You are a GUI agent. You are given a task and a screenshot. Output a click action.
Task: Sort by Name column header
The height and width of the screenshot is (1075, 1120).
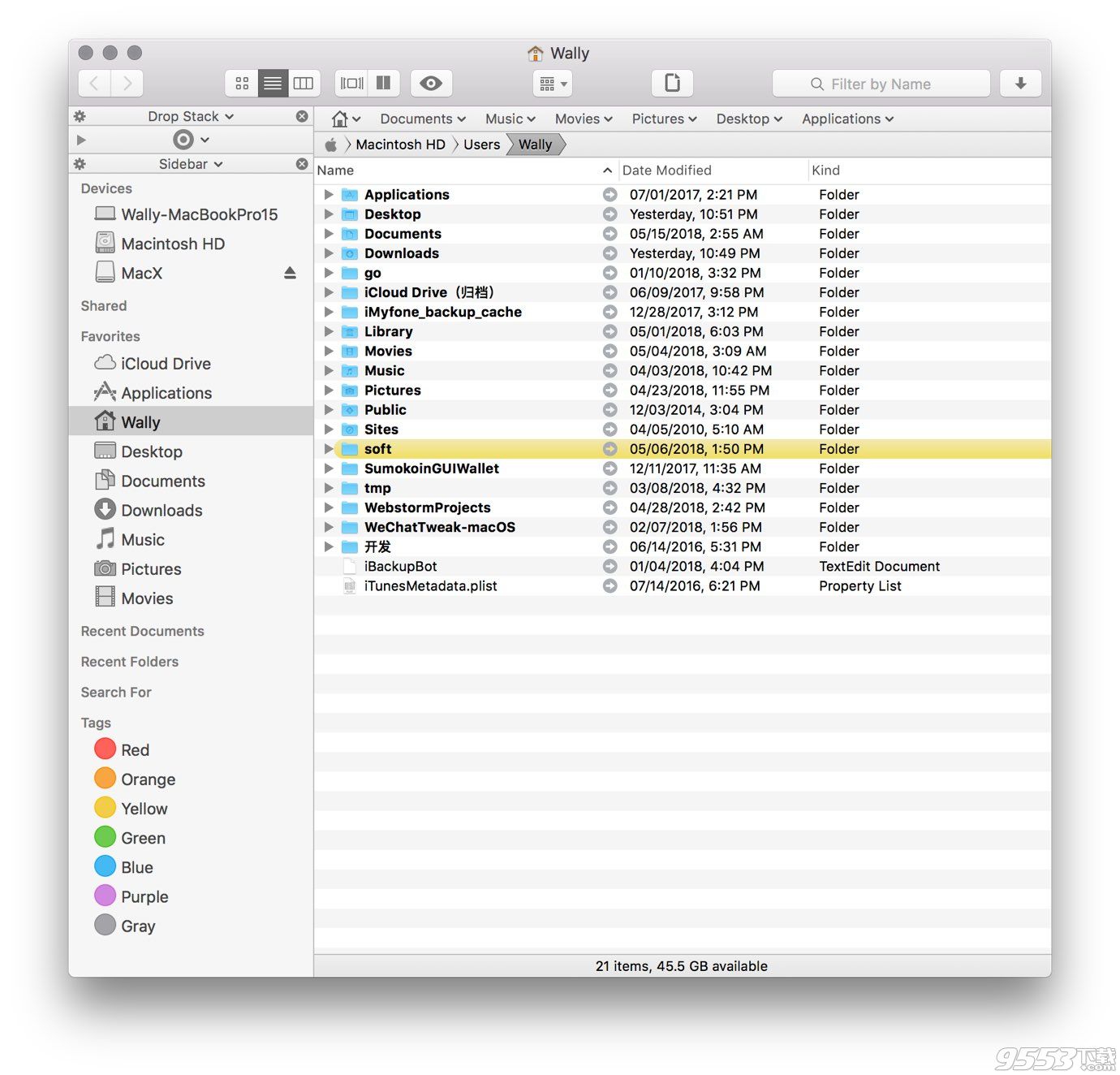click(464, 171)
